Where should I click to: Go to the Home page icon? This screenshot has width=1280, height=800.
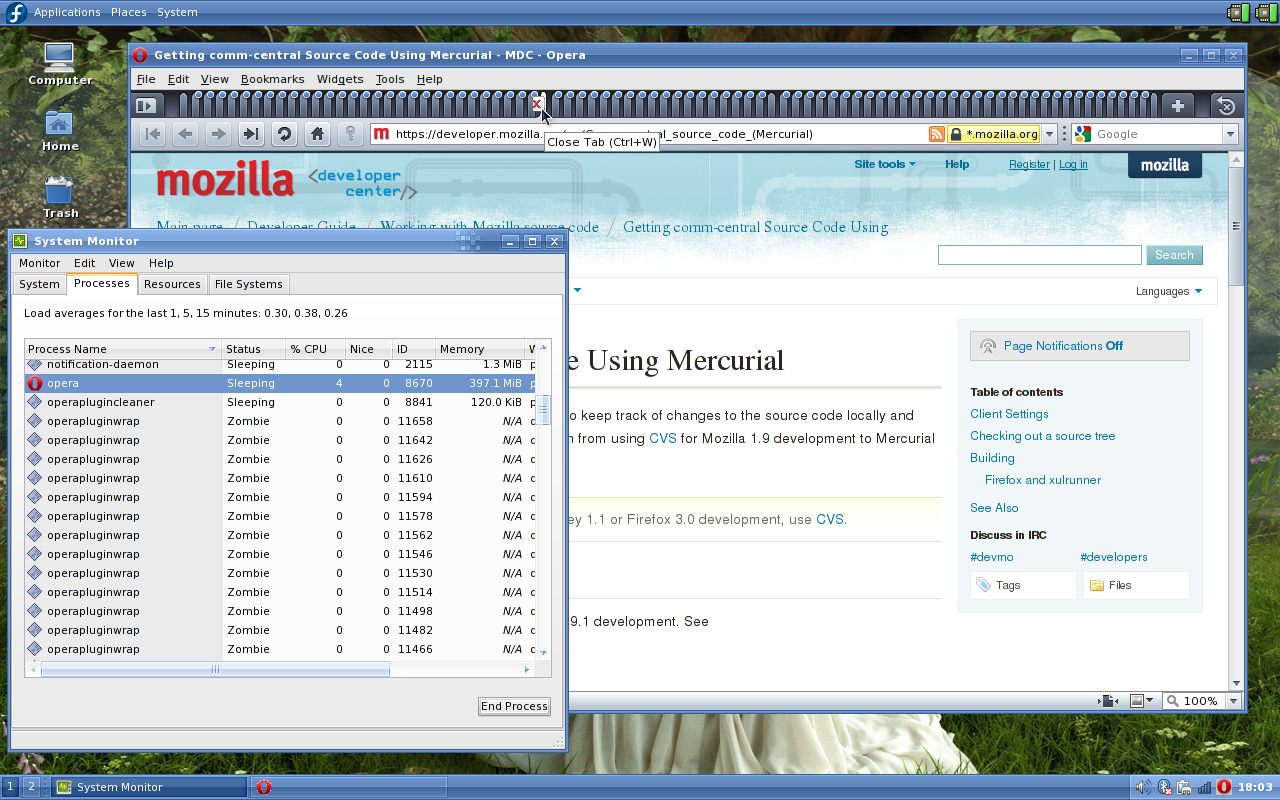[317, 134]
